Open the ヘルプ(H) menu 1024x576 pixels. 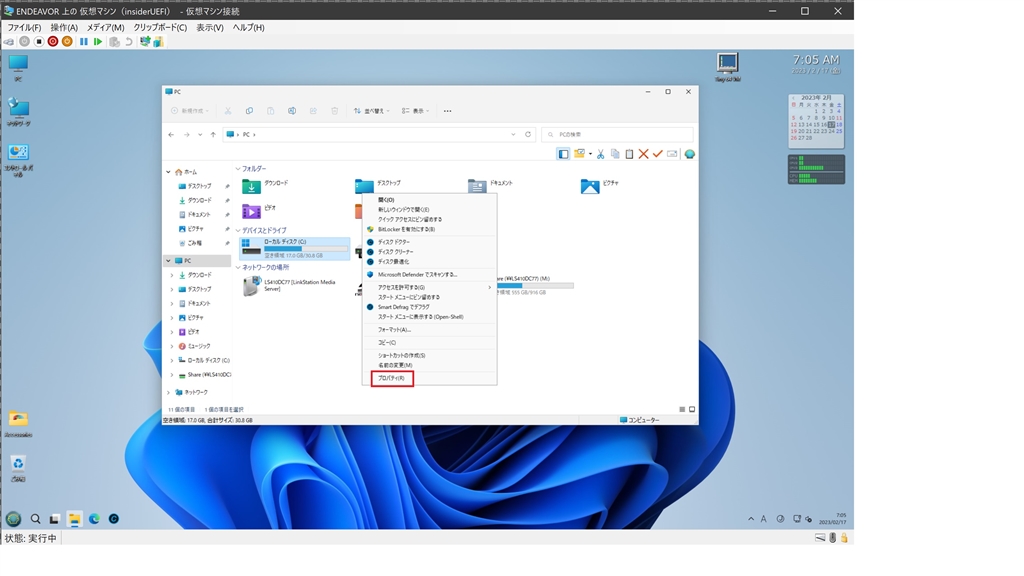pos(249,27)
